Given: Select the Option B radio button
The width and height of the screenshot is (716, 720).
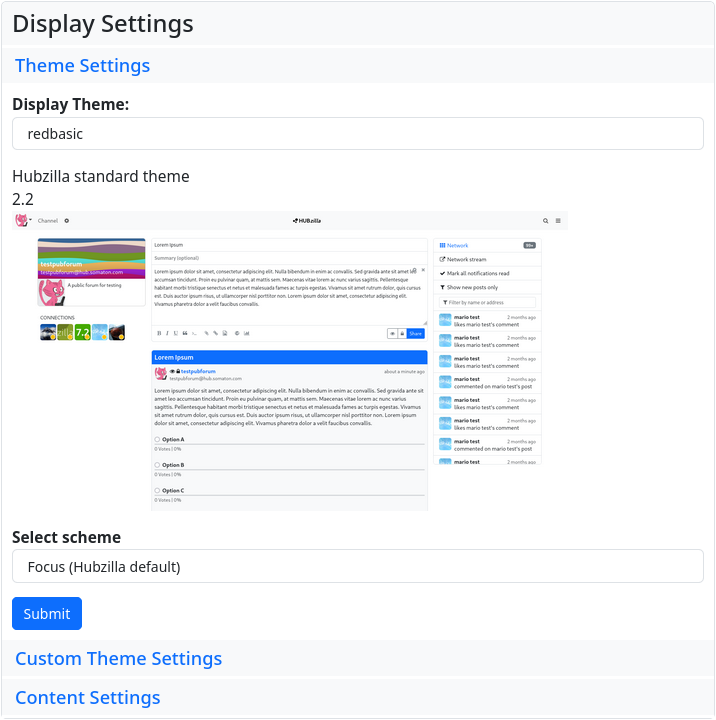Looking at the screenshot, I should click(x=157, y=465).
